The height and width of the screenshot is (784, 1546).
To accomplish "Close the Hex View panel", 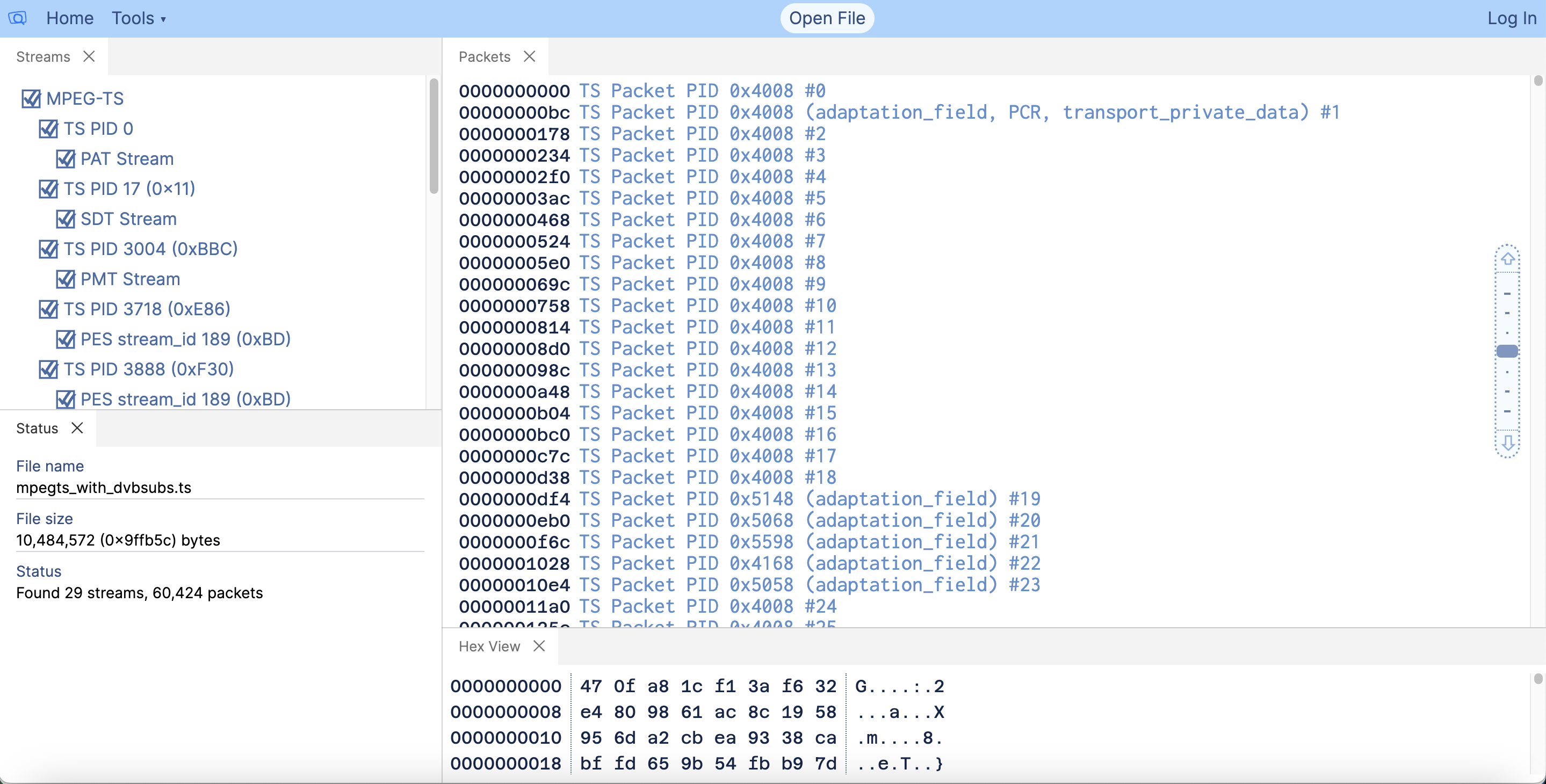I will point(538,646).
